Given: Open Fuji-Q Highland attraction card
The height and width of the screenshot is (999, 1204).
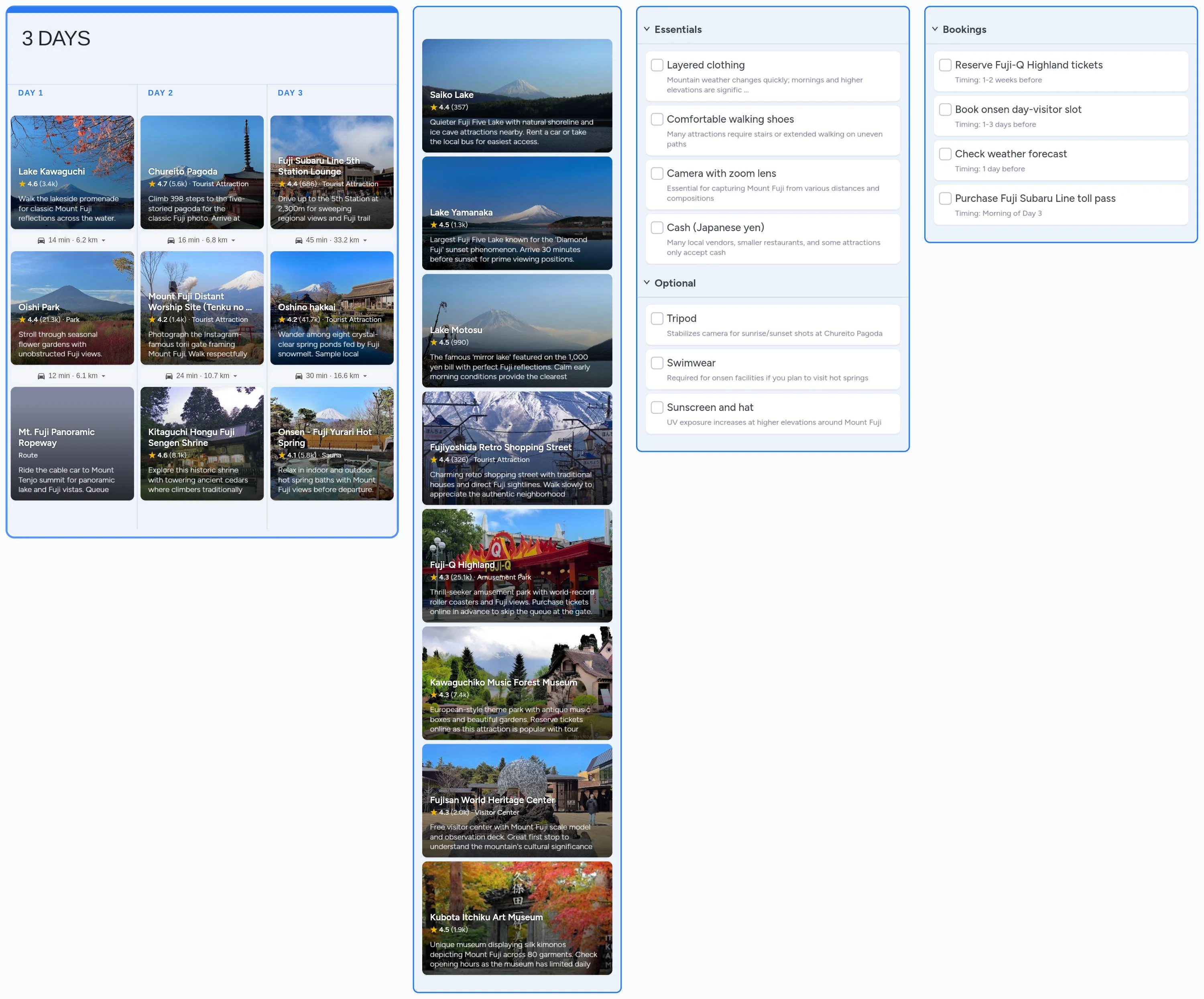Looking at the screenshot, I should [517, 565].
